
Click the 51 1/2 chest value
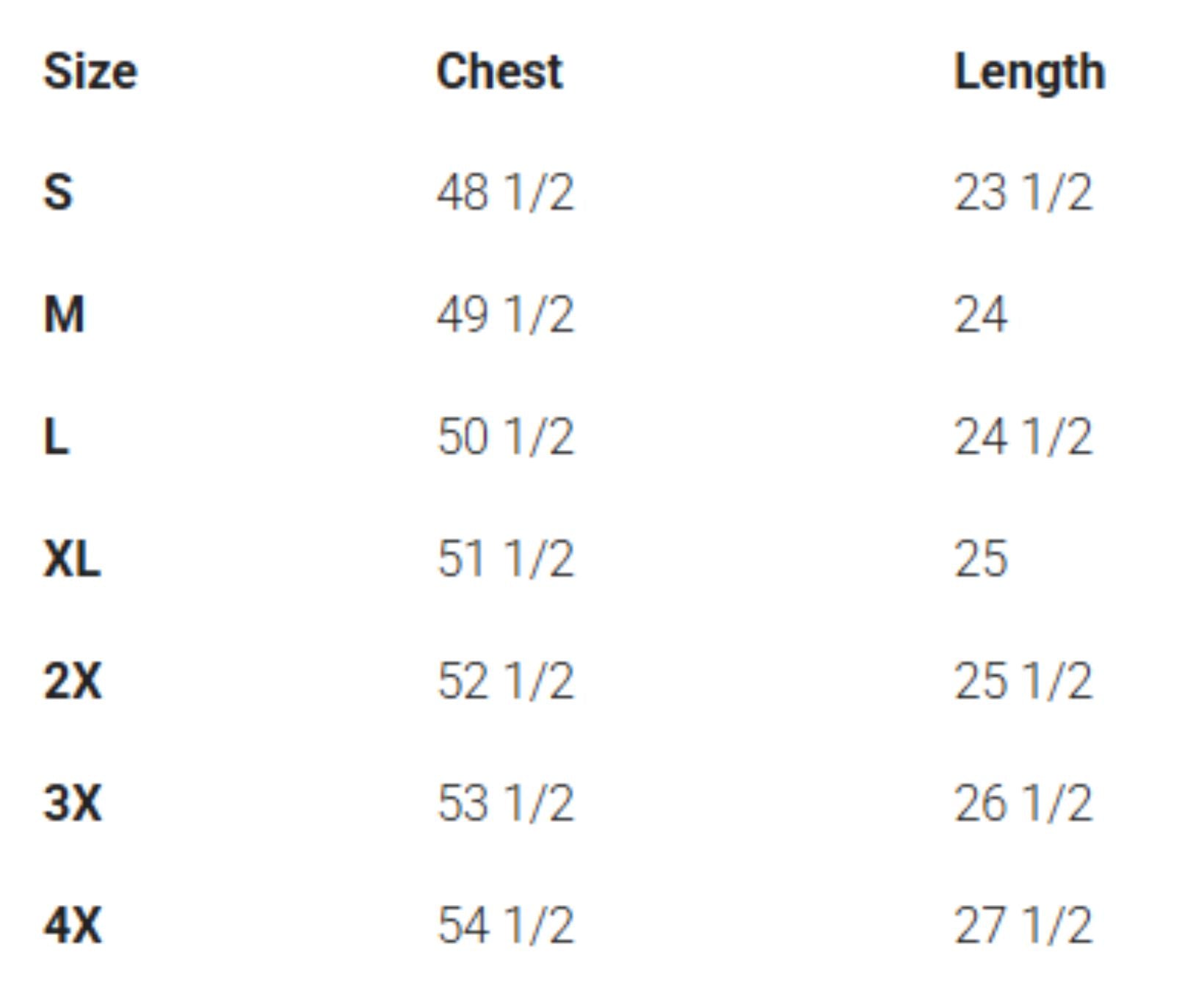[505, 559]
